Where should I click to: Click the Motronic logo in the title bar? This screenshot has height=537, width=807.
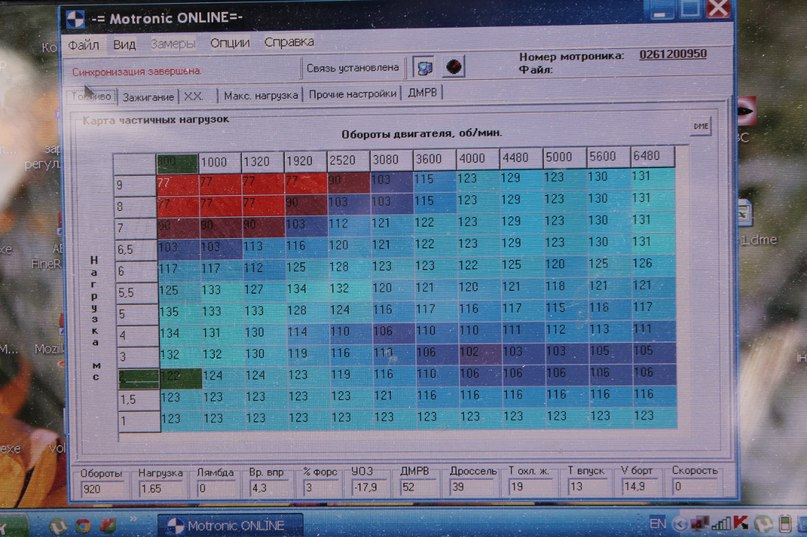75,19
